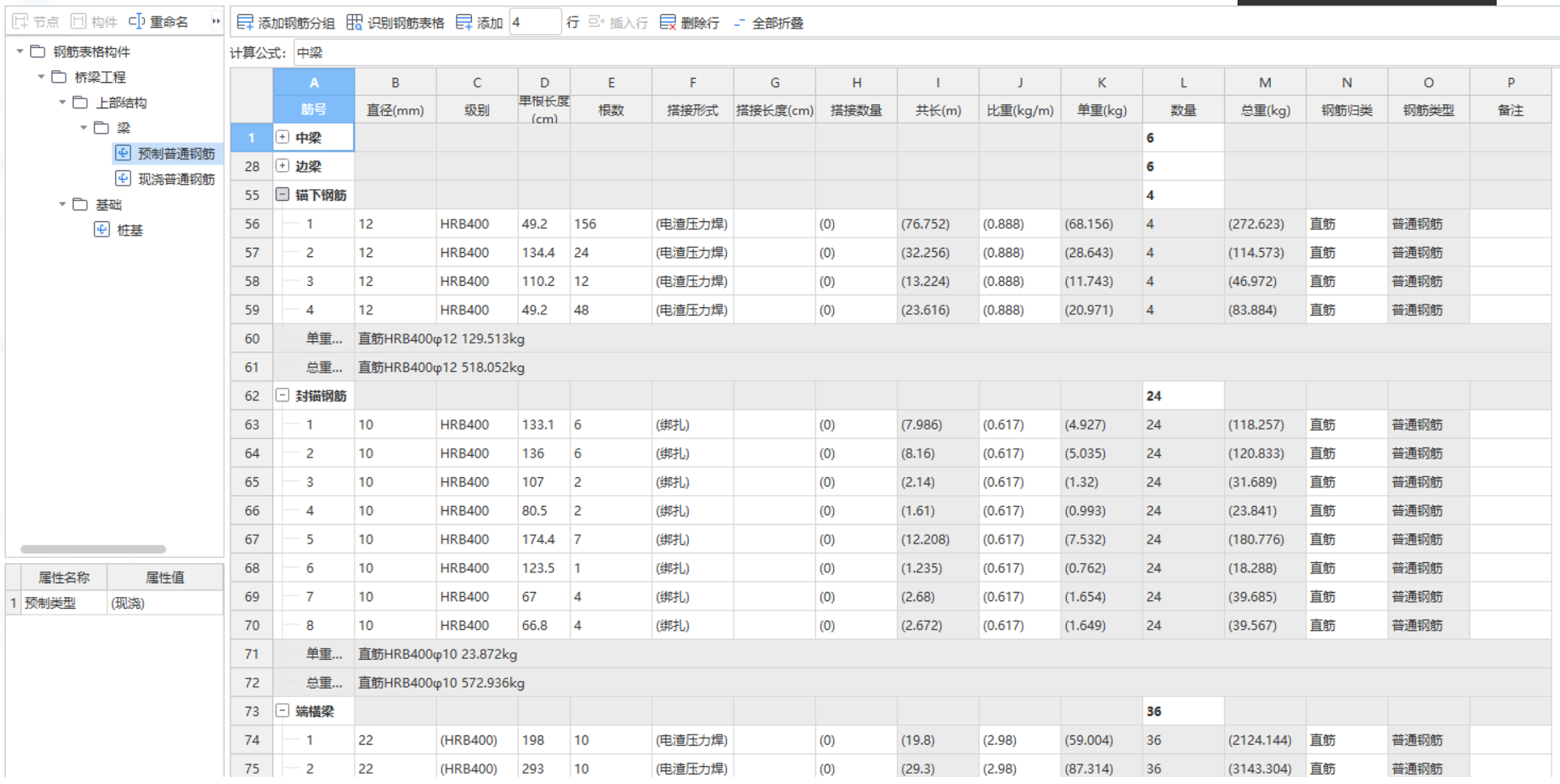Click the 重命名 rename button

159,22
